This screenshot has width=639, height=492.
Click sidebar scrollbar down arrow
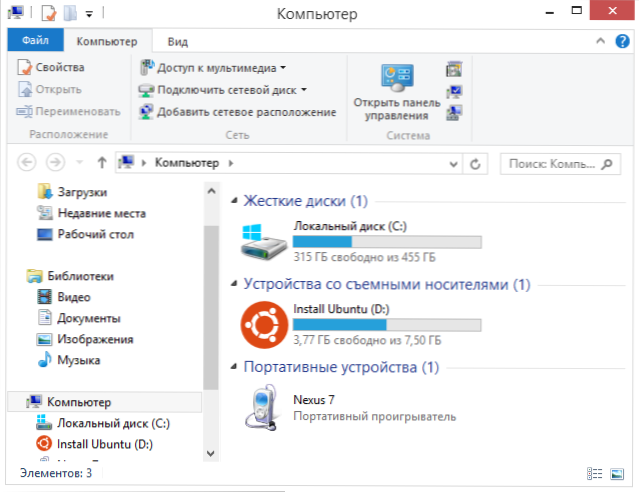pos(211,453)
